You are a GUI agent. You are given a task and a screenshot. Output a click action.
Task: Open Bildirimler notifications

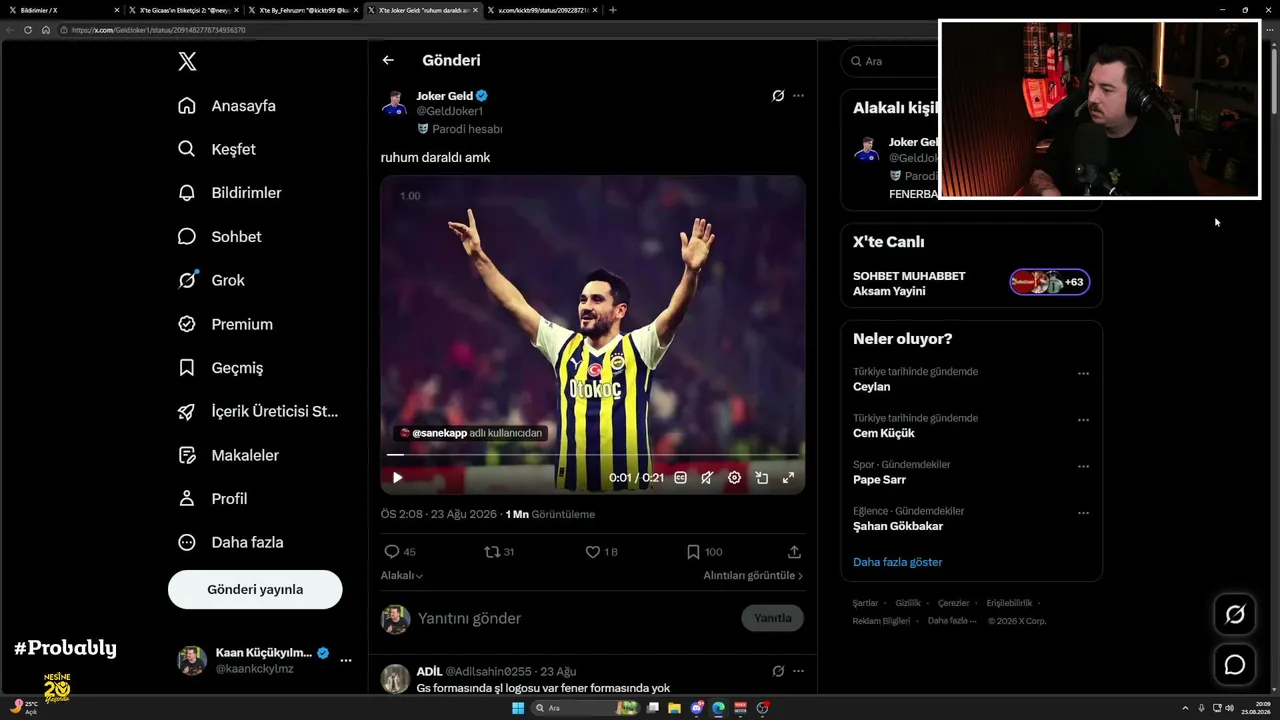(x=229, y=193)
